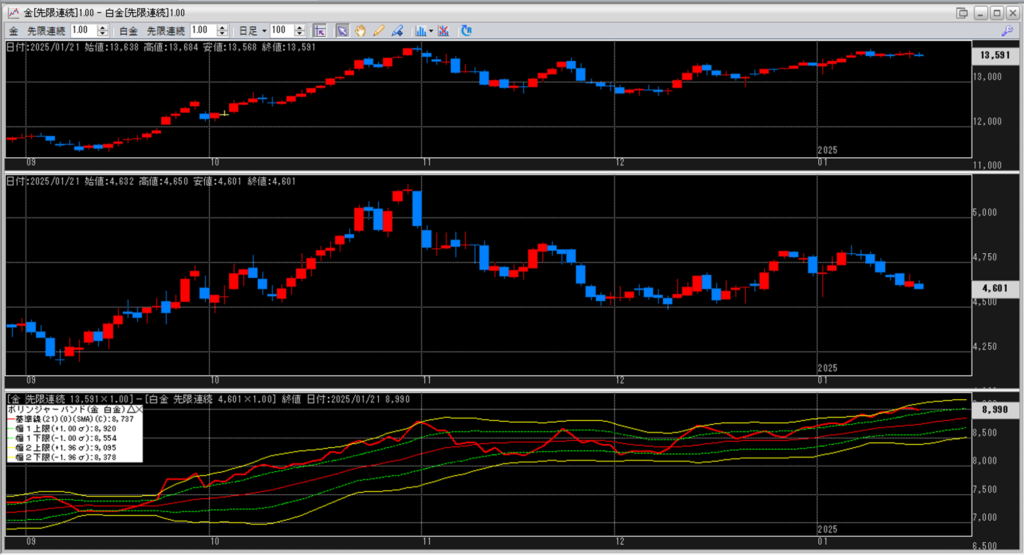Open the 日足 timeframe dropdown

[x=251, y=31]
